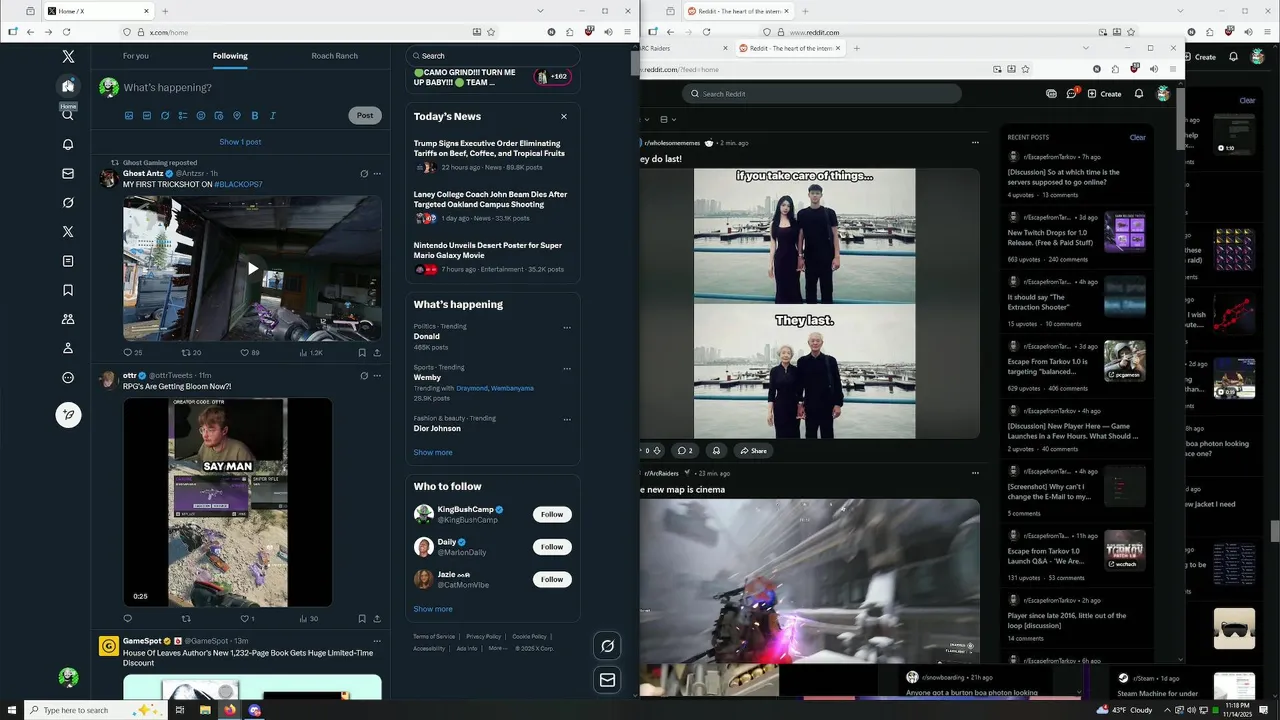The image size is (1280, 720).
Task: Open options for Donald trending topic
Action: tap(567, 328)
